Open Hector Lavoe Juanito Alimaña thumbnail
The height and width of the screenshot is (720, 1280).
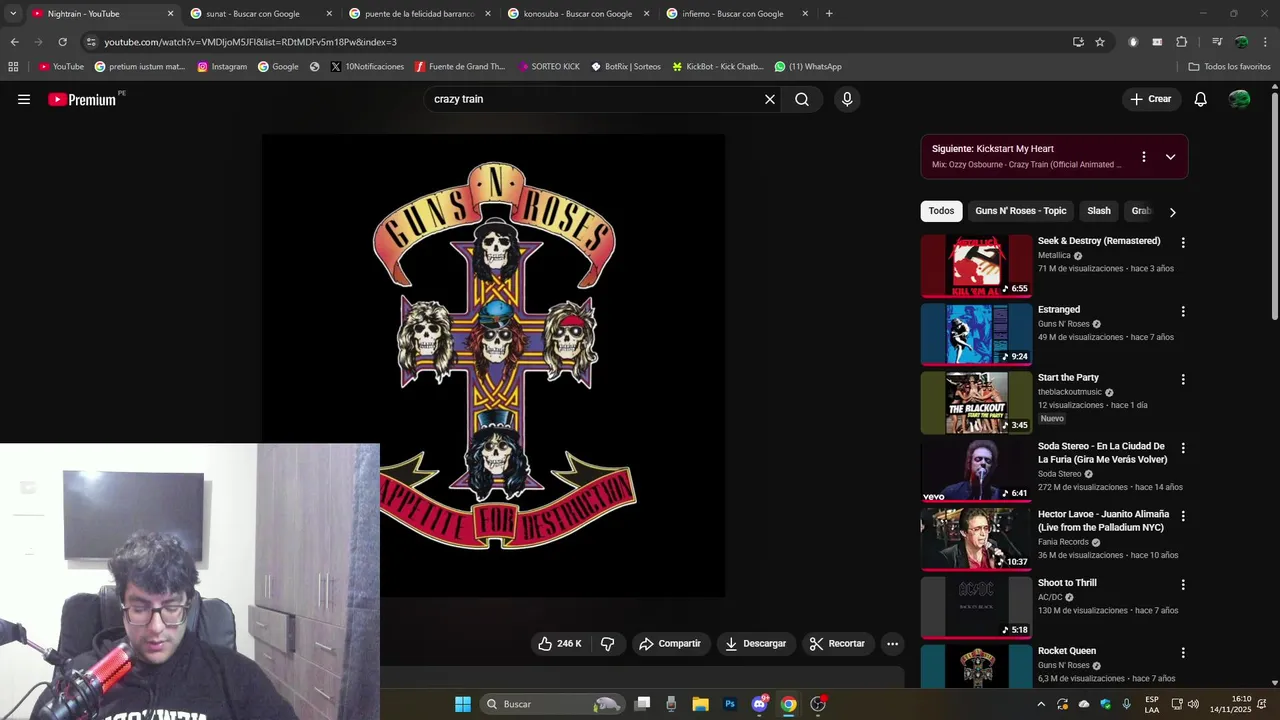click(x=976, y=539)
